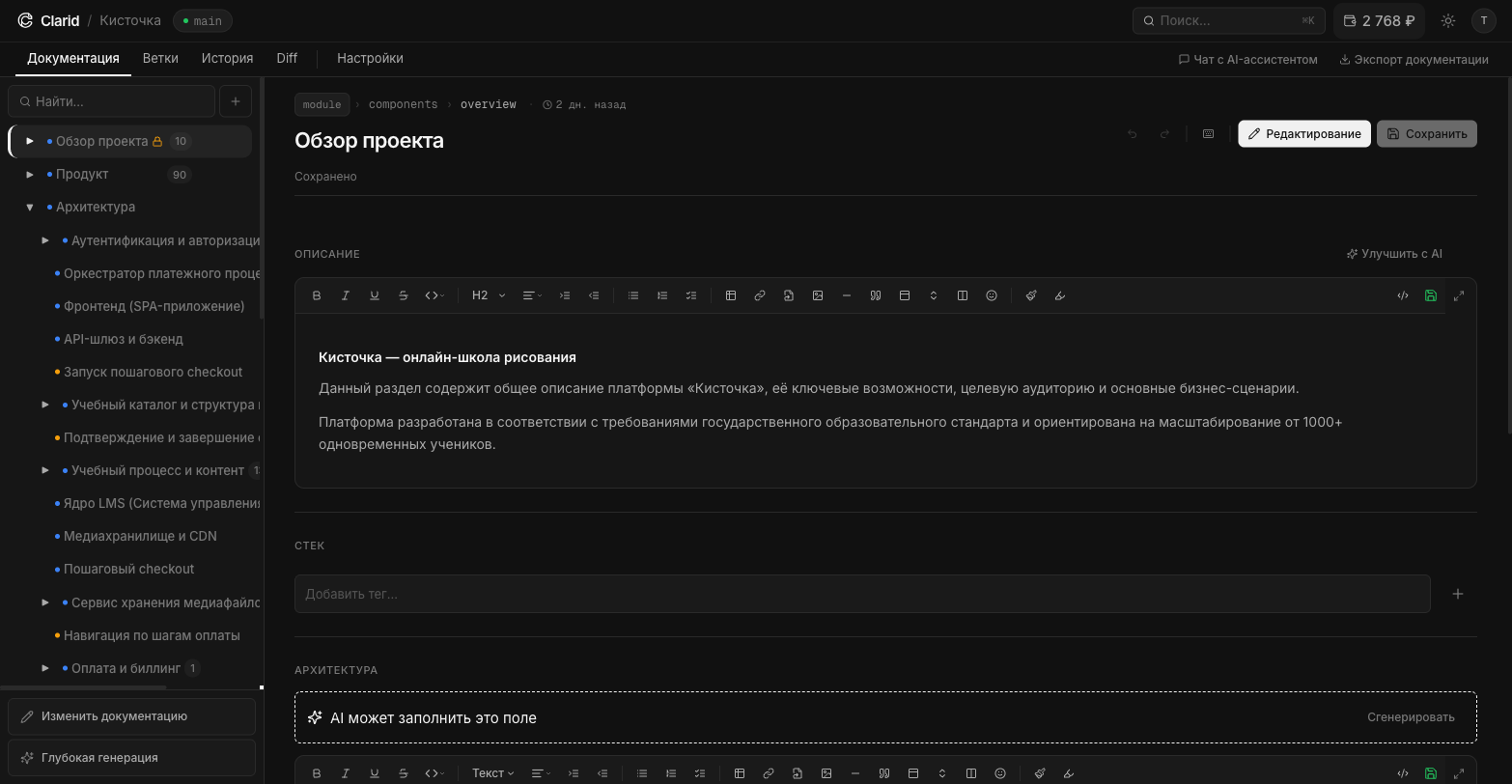Insert a link in the description text

pyautogui.click(x=760, y=295)
